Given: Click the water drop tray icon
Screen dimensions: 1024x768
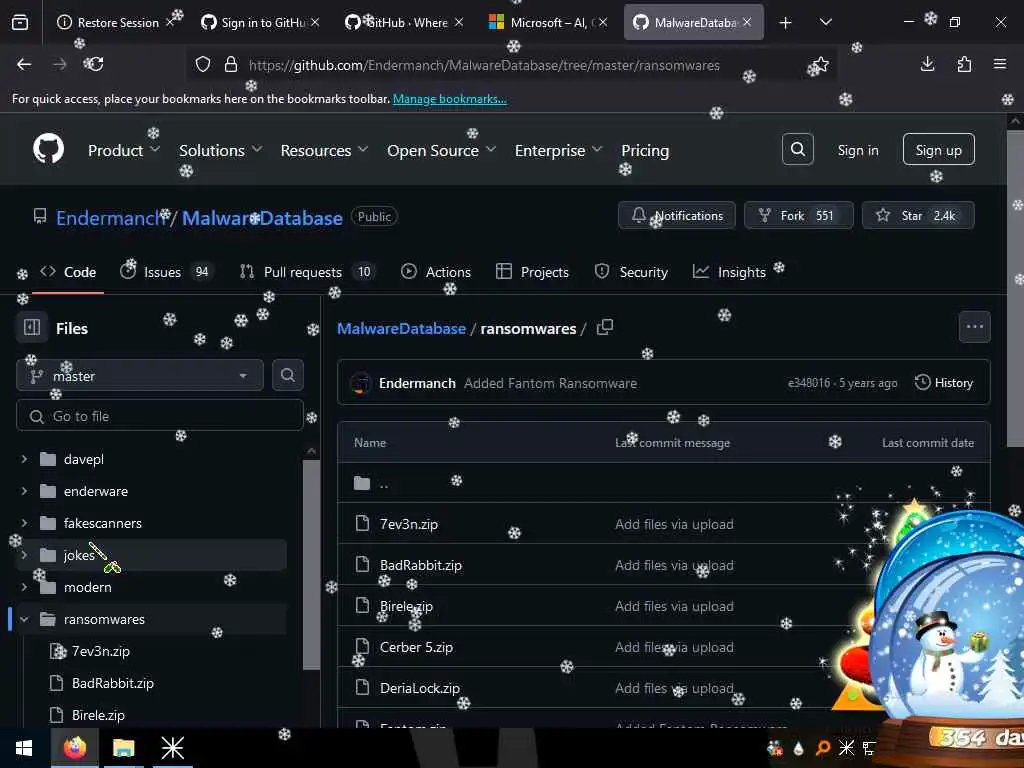Looking at the screenshot, I should (798, 748).
